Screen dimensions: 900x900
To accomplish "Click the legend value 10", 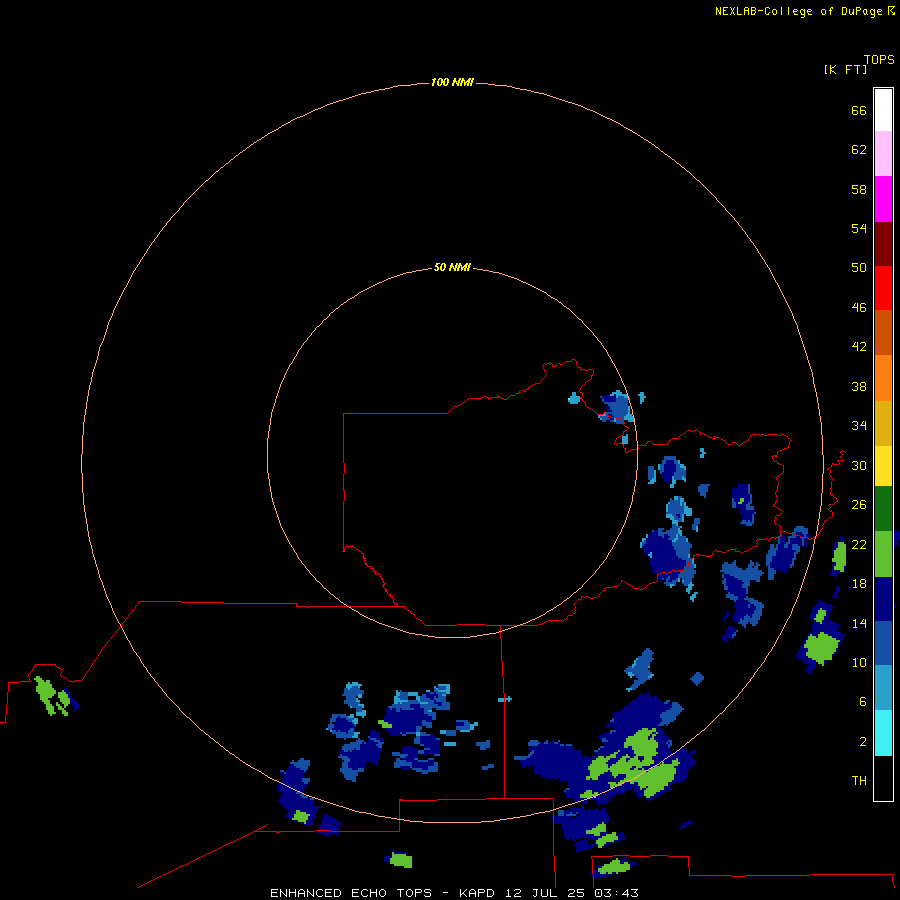I will click(x=859, y=663).
